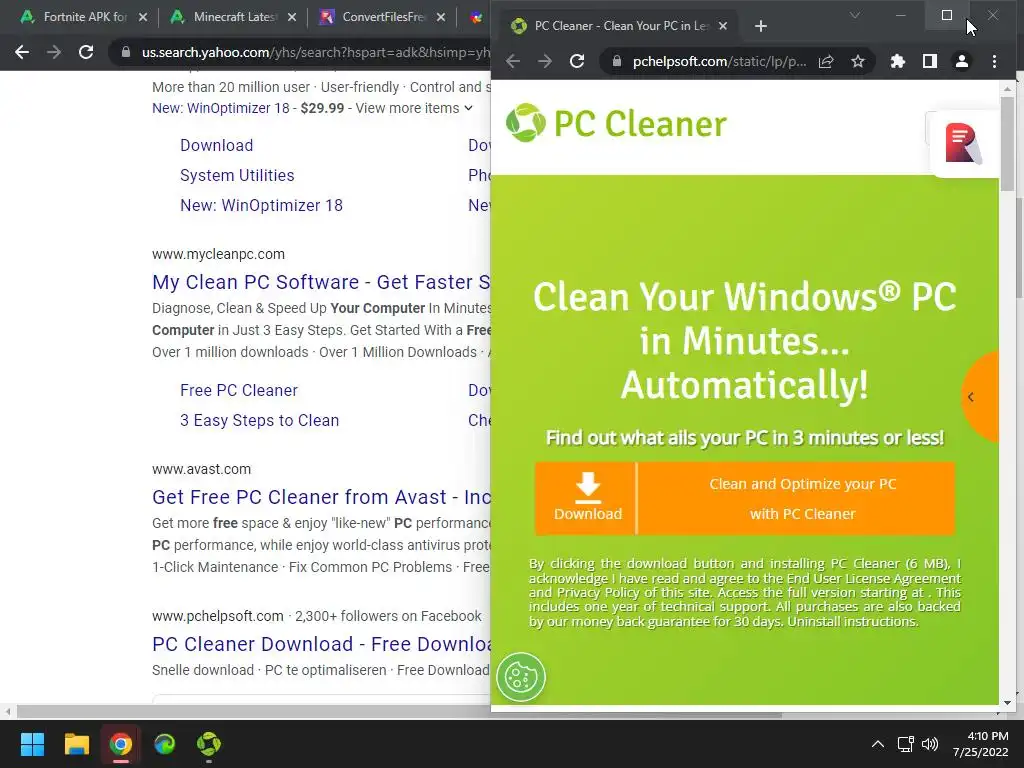Click the Chrome taskbar icon
The height and width of the screenshot is (768, 1024).
pyautogui.click(x=120, y=744)
